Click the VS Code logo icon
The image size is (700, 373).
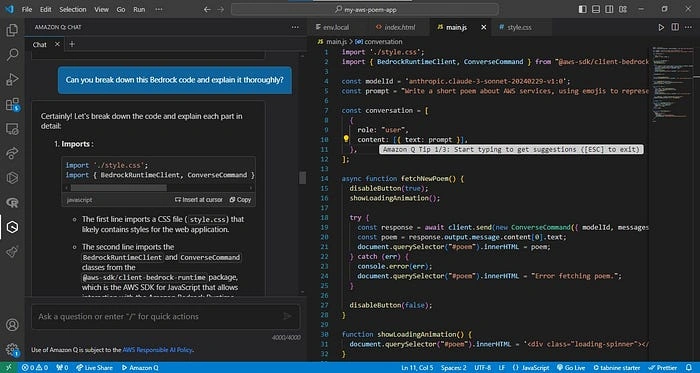tap(9, 9)
